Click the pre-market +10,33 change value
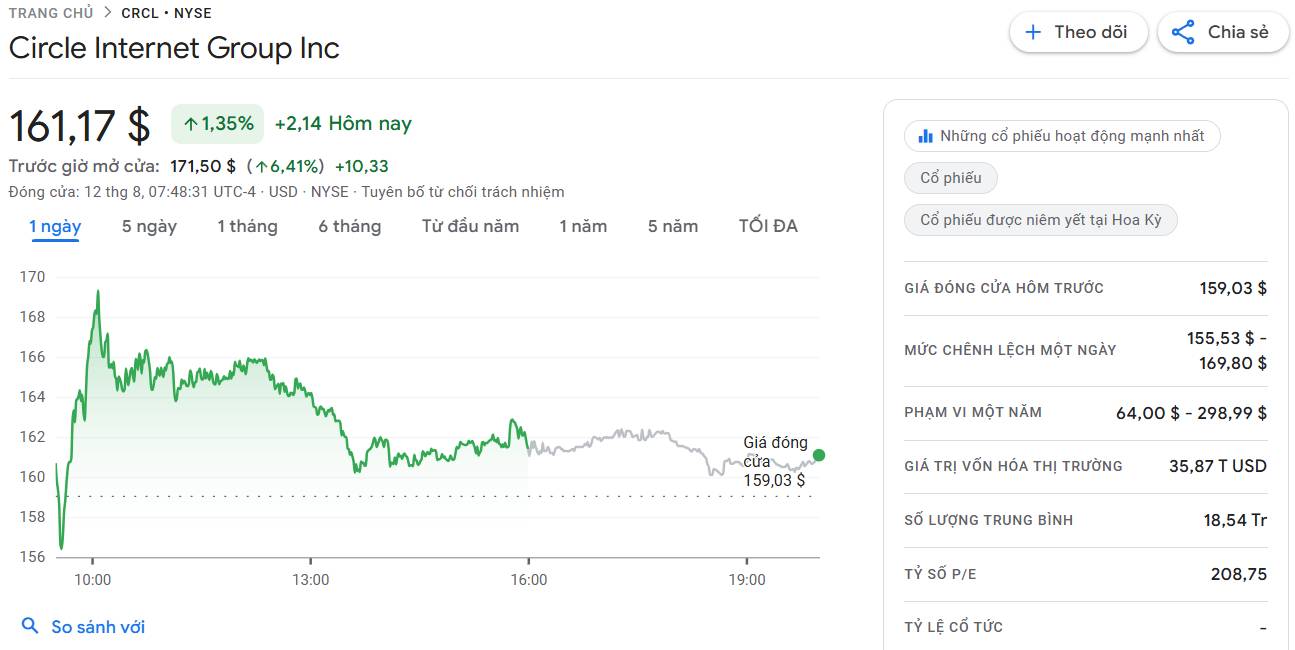Screen dimensions: 1295x650 click(362, 166)
